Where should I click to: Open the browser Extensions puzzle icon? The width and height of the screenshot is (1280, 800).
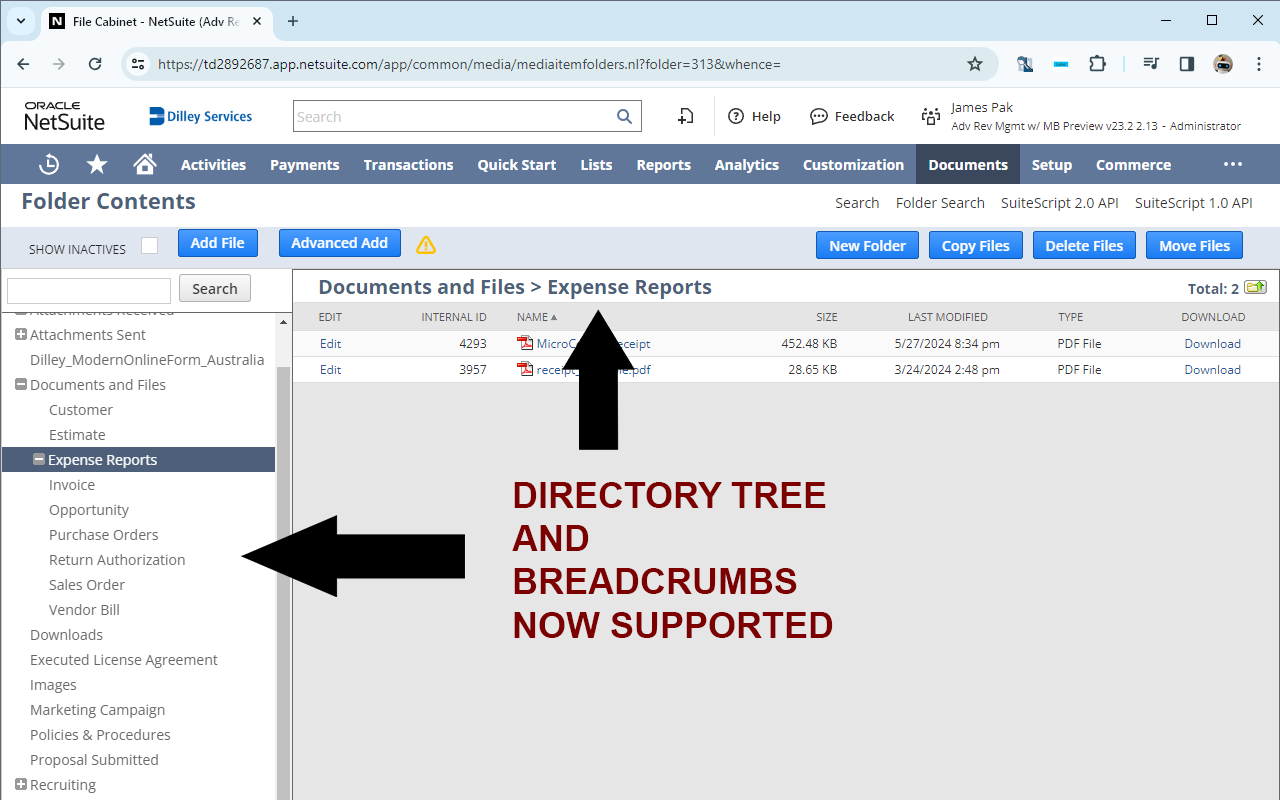click(1097, 64)
